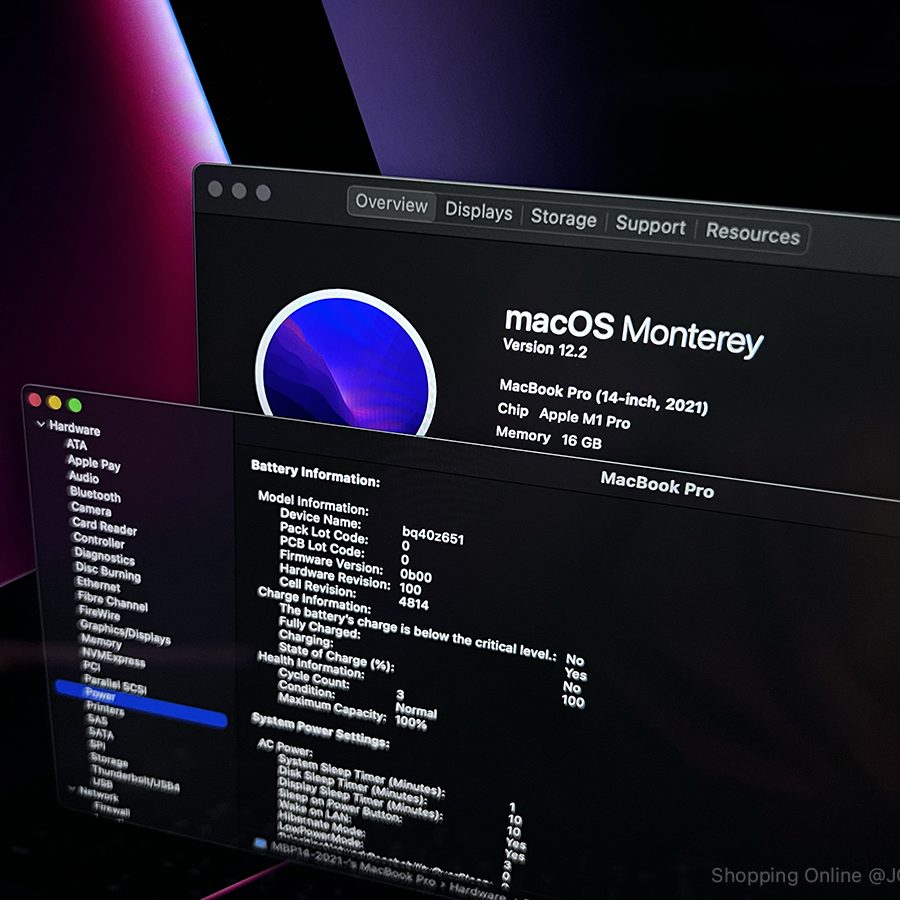
Task: Click the System Information window title "MacBook Pro"
Action: 657,485
